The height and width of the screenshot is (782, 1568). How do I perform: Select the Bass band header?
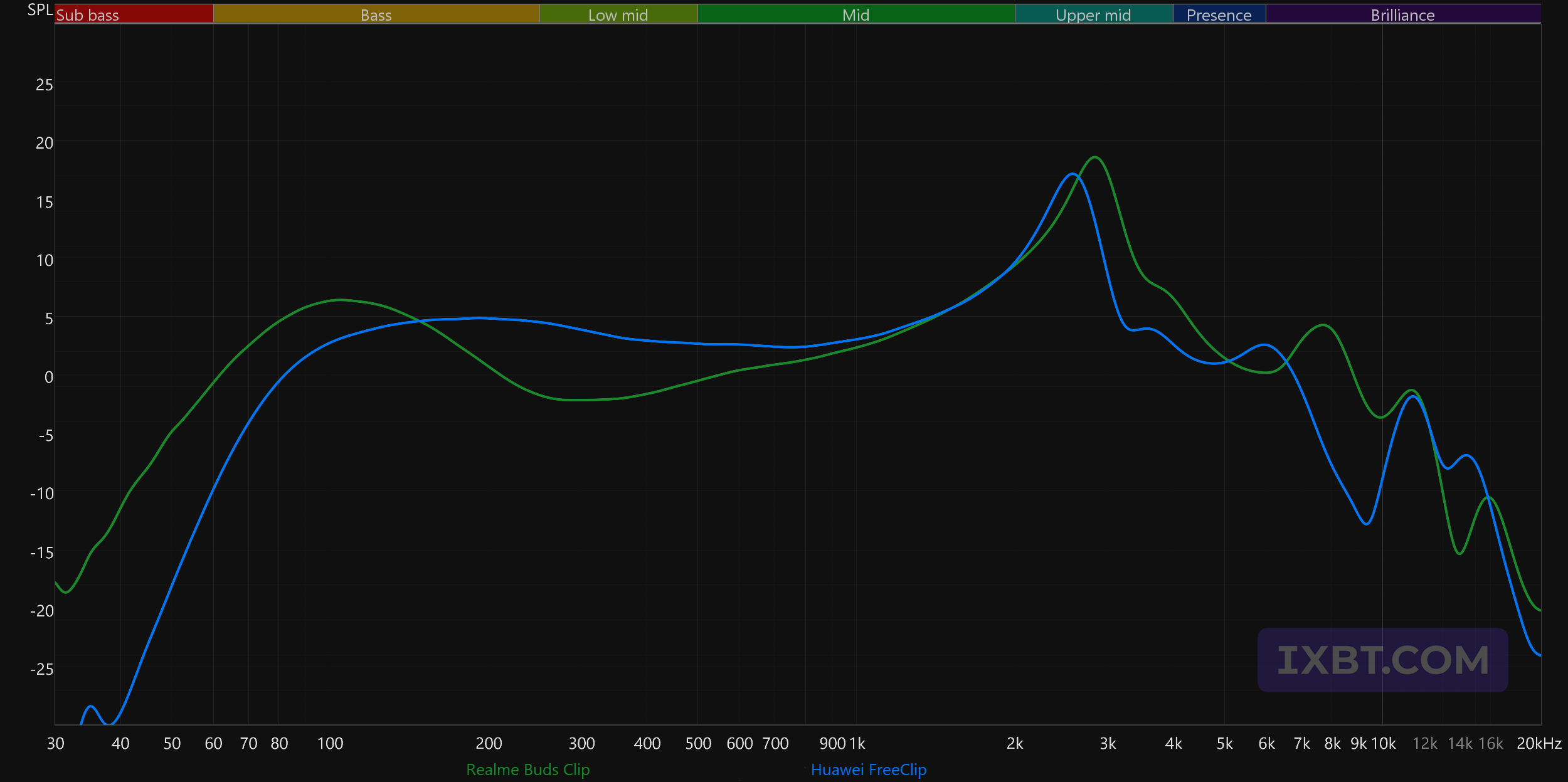click(x=376, y=14)
